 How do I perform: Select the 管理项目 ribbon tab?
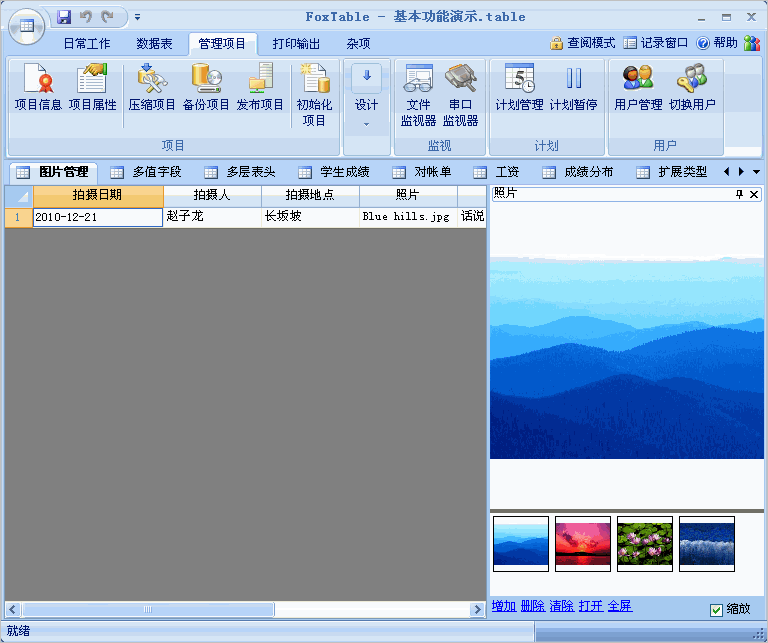coord(222,44)
